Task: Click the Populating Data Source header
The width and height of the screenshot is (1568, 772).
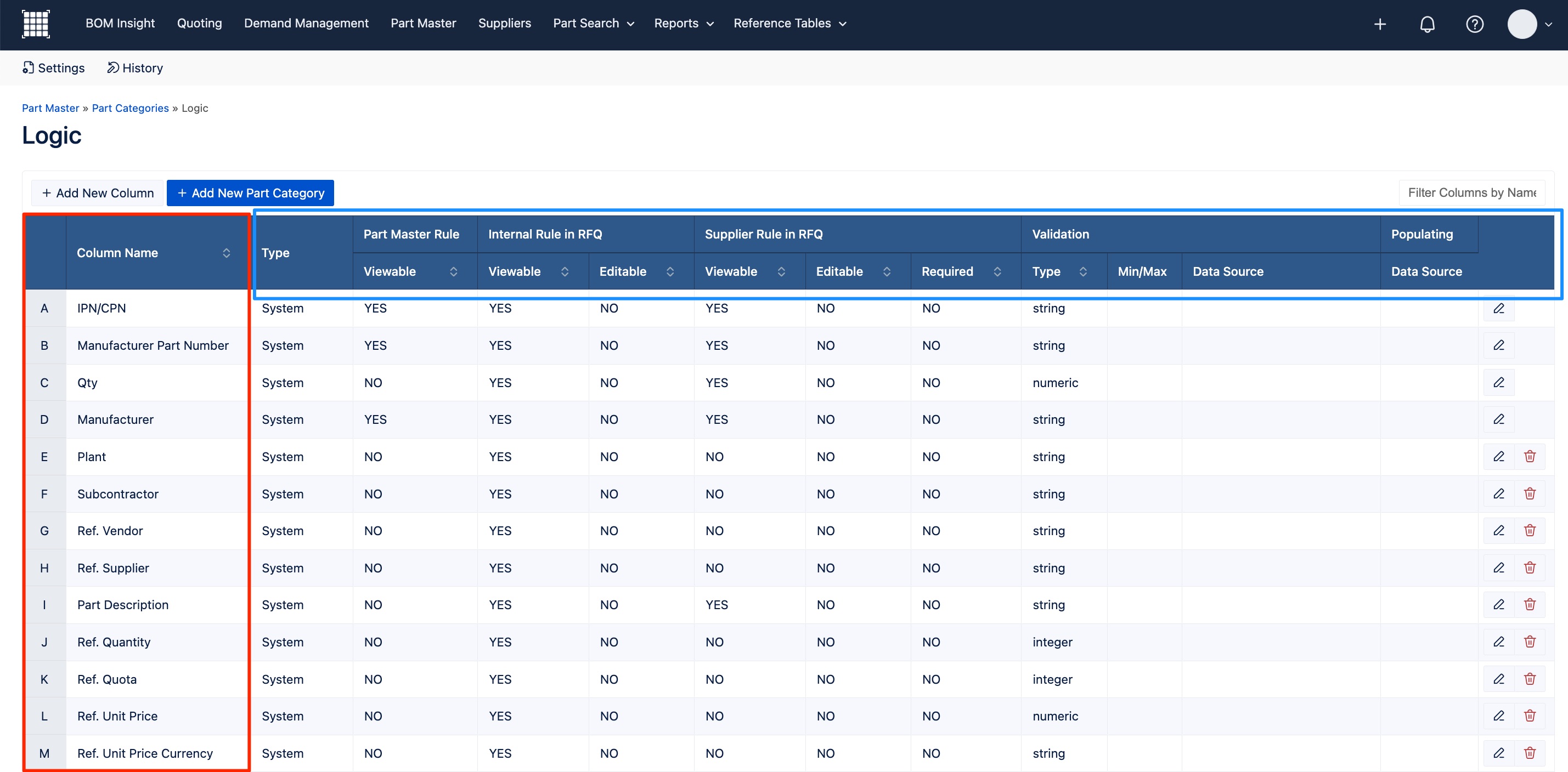Action: 1426,271
